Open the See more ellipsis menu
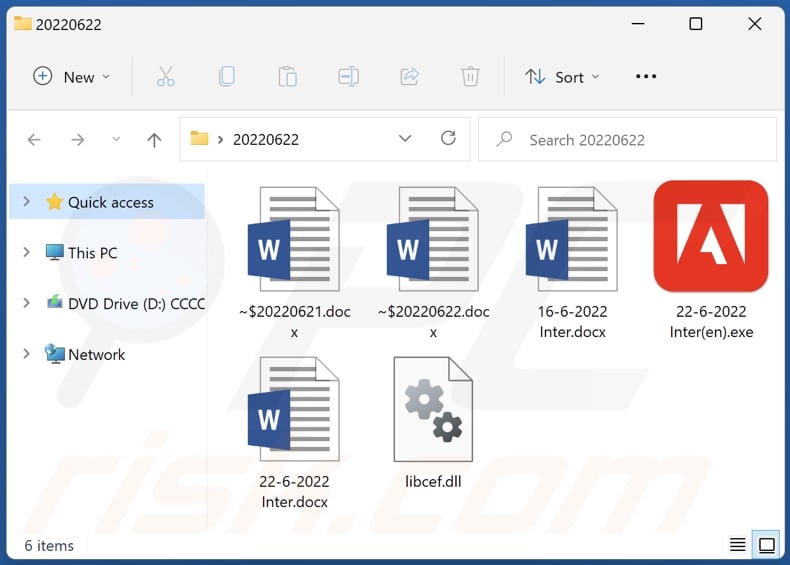The width and height of the screenshot is (790, 565). (x=646, y=77)
